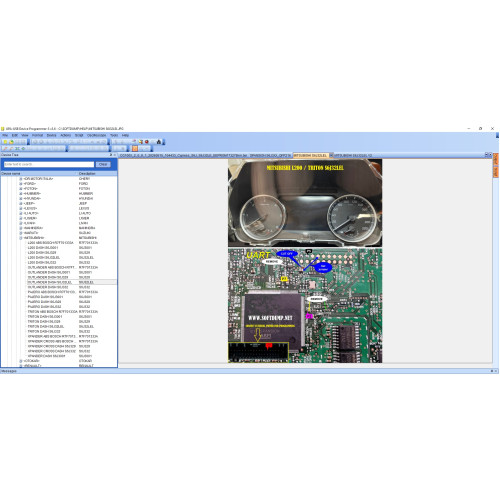
Task: Select the PAJERO ABS BOSCH device row
Action: coord(72,292)
